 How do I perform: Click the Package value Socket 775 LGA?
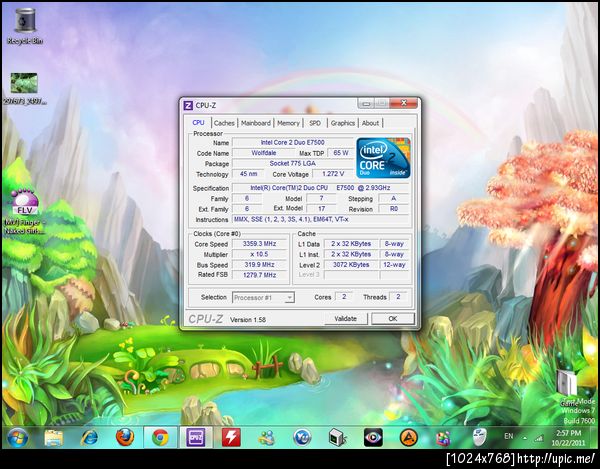[x=292, y=163]
